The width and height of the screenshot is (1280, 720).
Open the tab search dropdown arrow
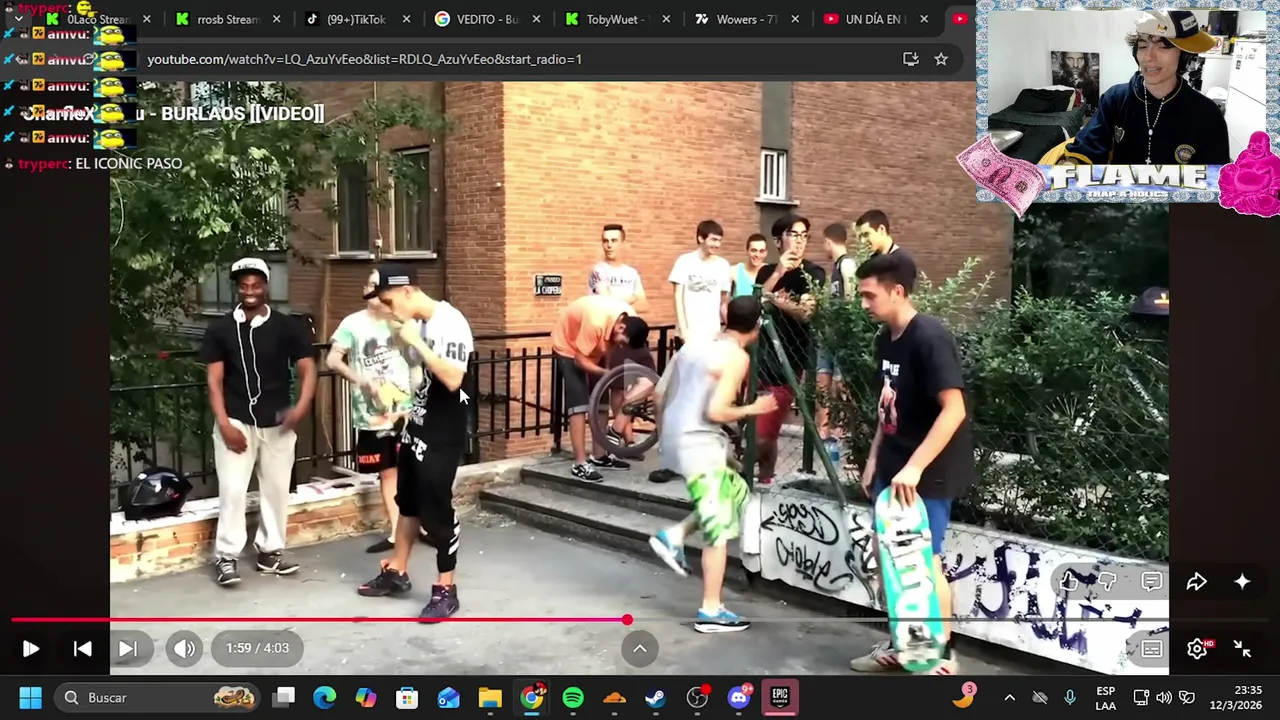pyautogui.click(x=18, y=19)
